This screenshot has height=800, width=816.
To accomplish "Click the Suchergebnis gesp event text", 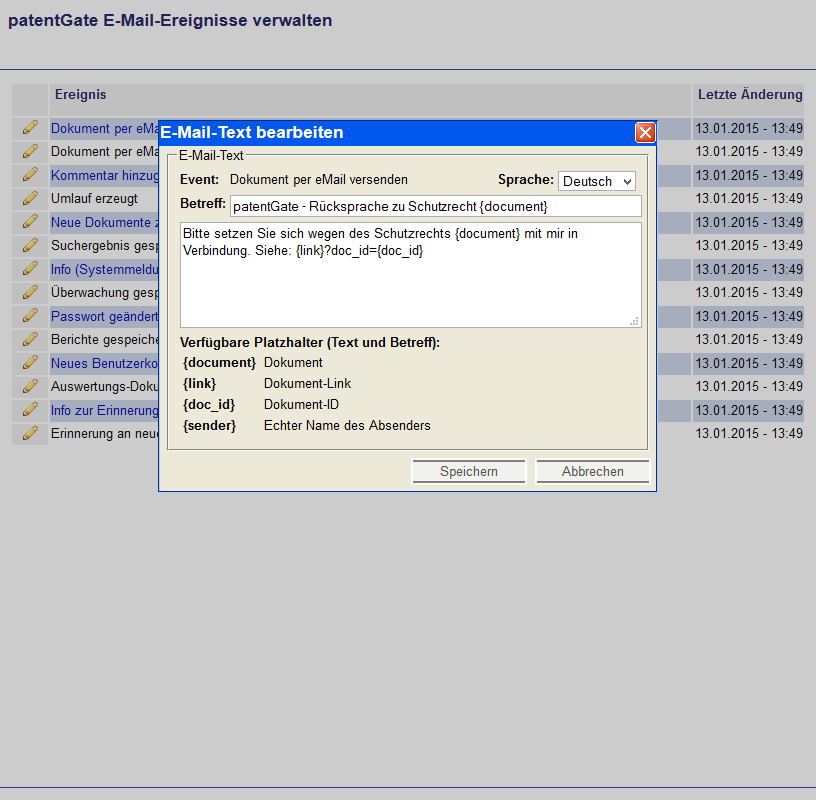I will point(105,246).
